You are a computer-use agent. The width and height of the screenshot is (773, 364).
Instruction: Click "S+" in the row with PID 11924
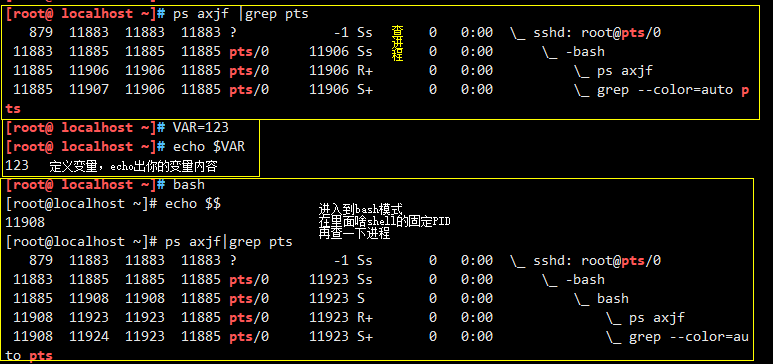365,336
